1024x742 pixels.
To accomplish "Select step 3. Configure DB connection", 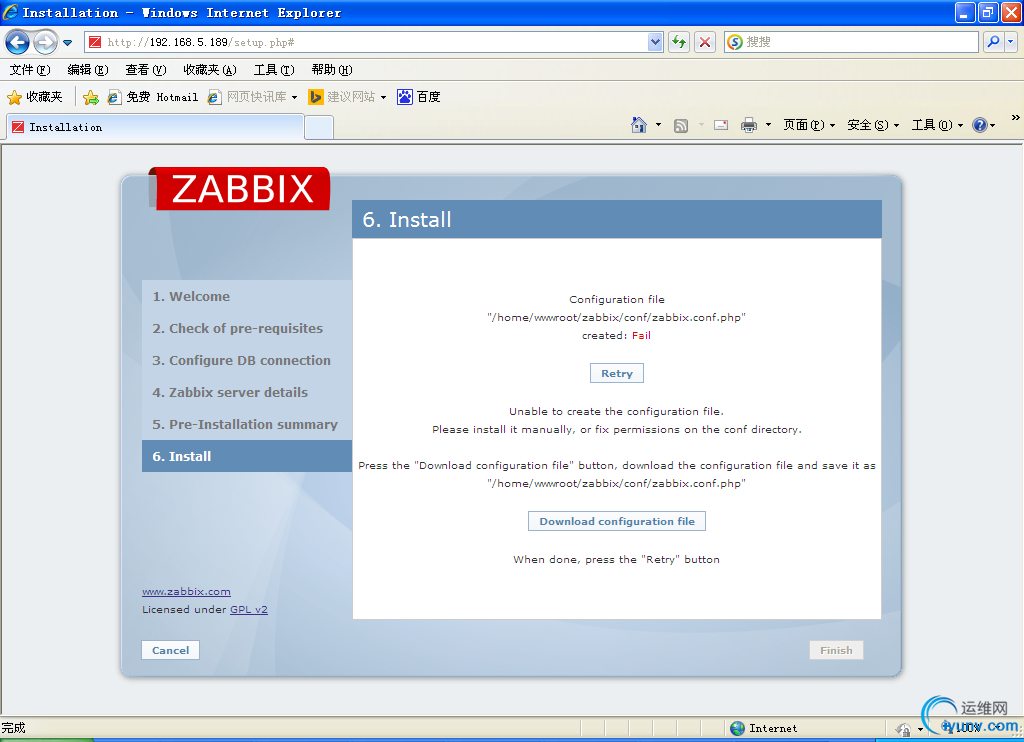I will point(242,361).
